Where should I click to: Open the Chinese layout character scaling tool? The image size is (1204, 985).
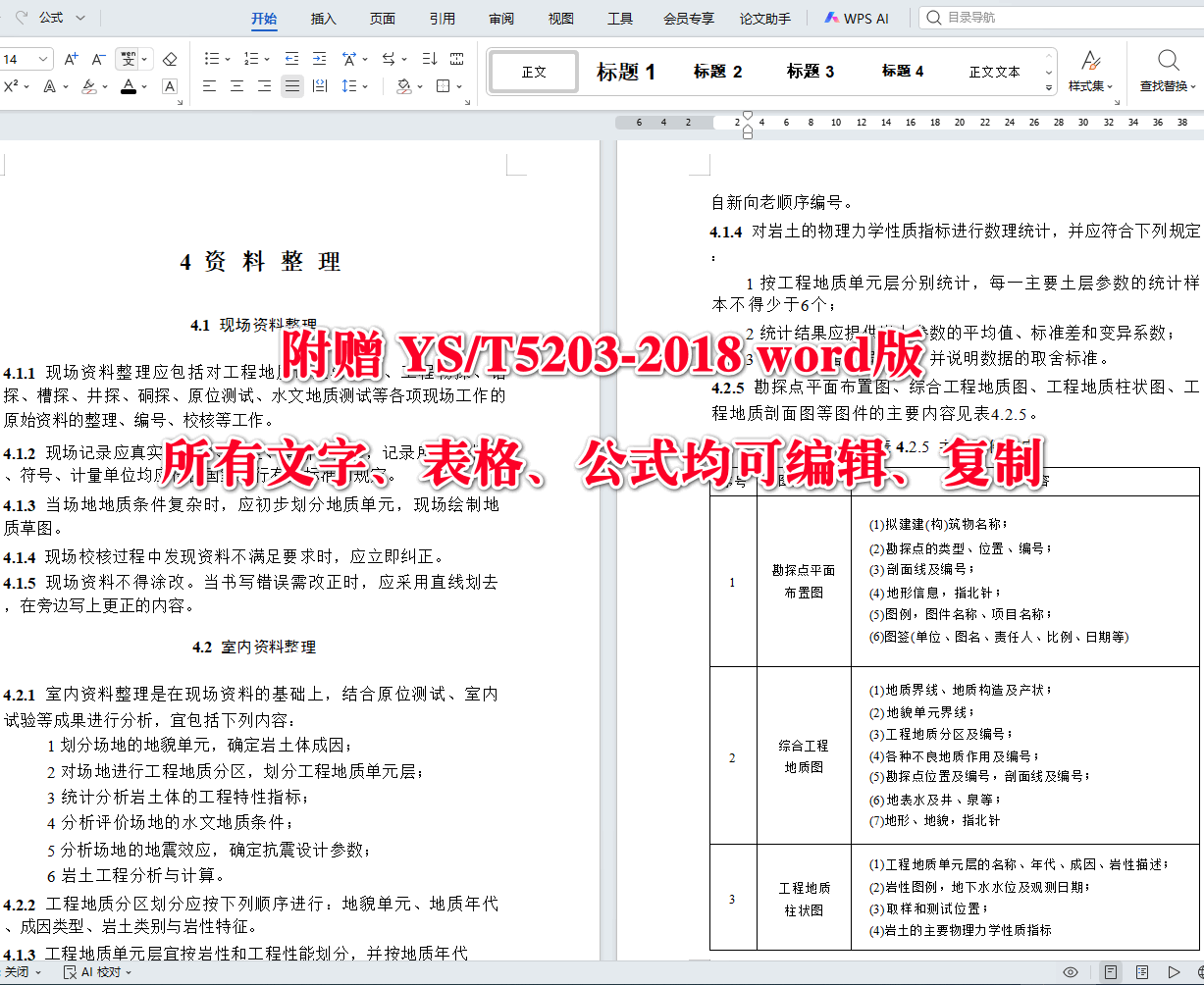349,59
